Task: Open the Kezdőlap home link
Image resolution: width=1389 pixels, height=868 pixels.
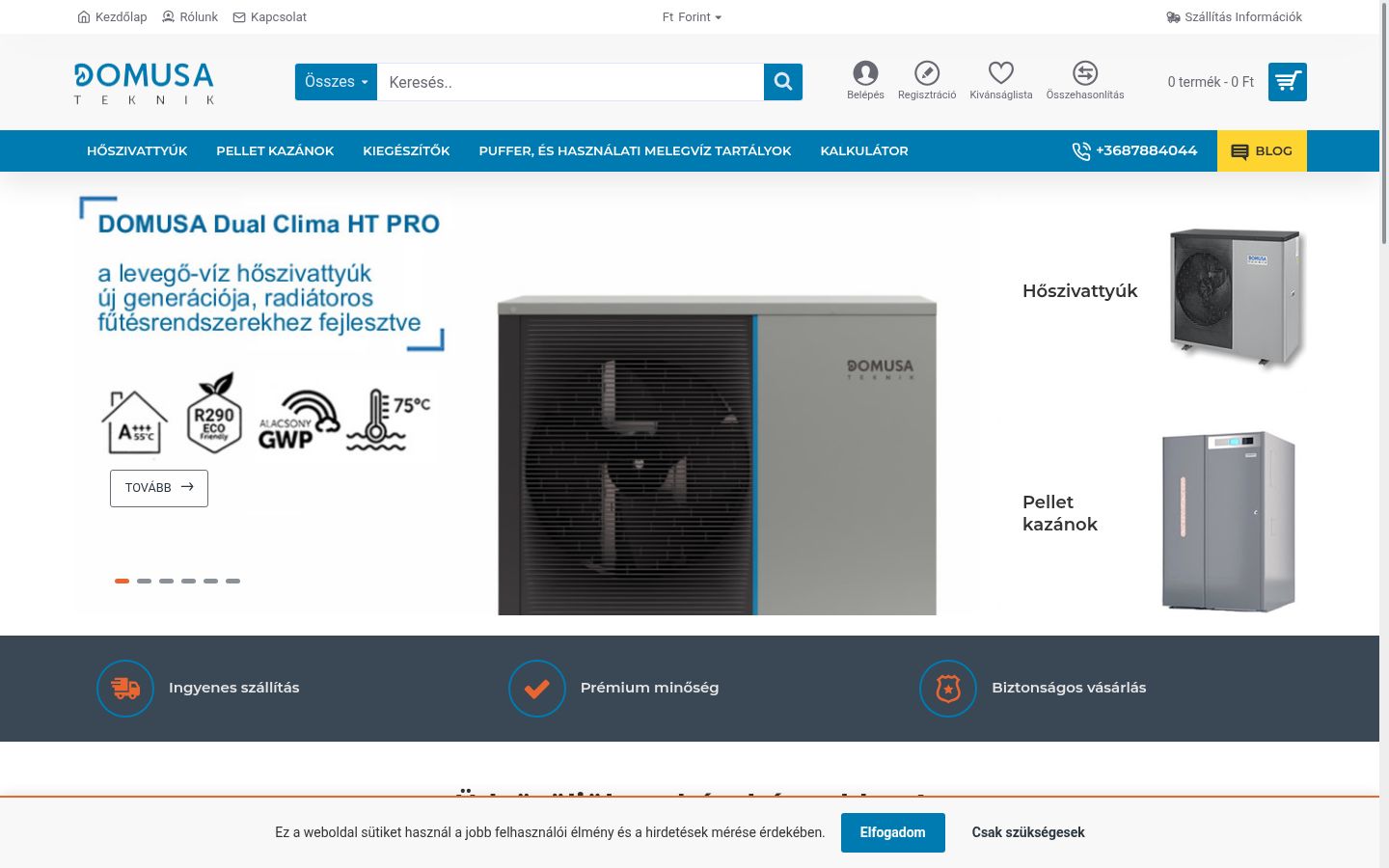Action: pos(112,16)
